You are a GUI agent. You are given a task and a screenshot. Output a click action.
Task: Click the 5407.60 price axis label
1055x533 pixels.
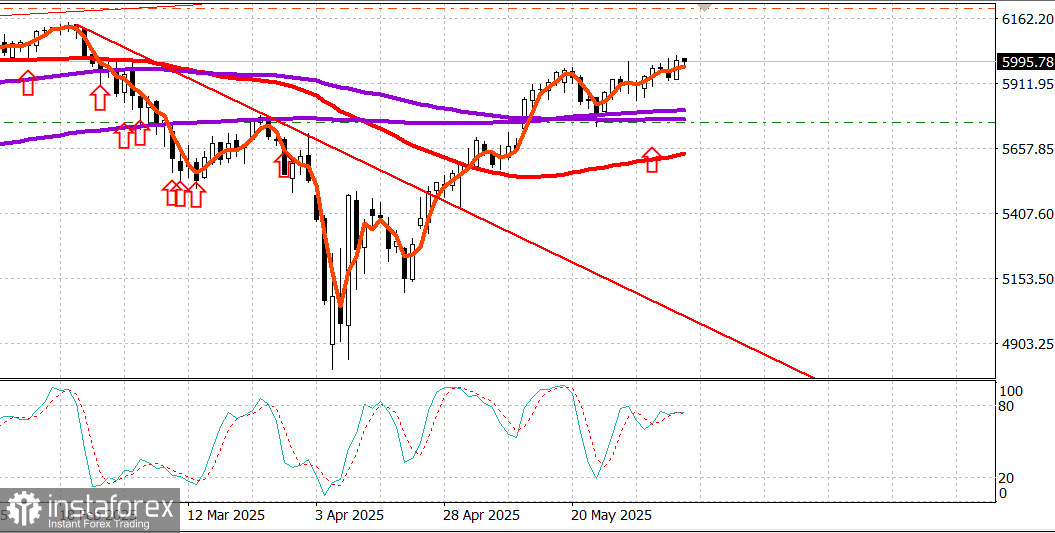tap(1027, 214)
